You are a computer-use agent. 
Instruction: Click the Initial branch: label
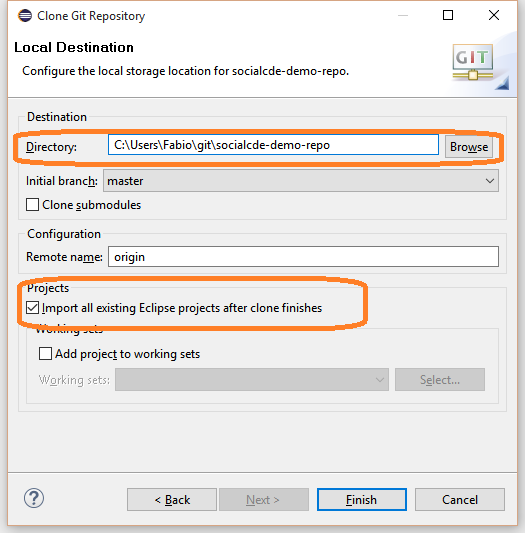click(62, 181)
